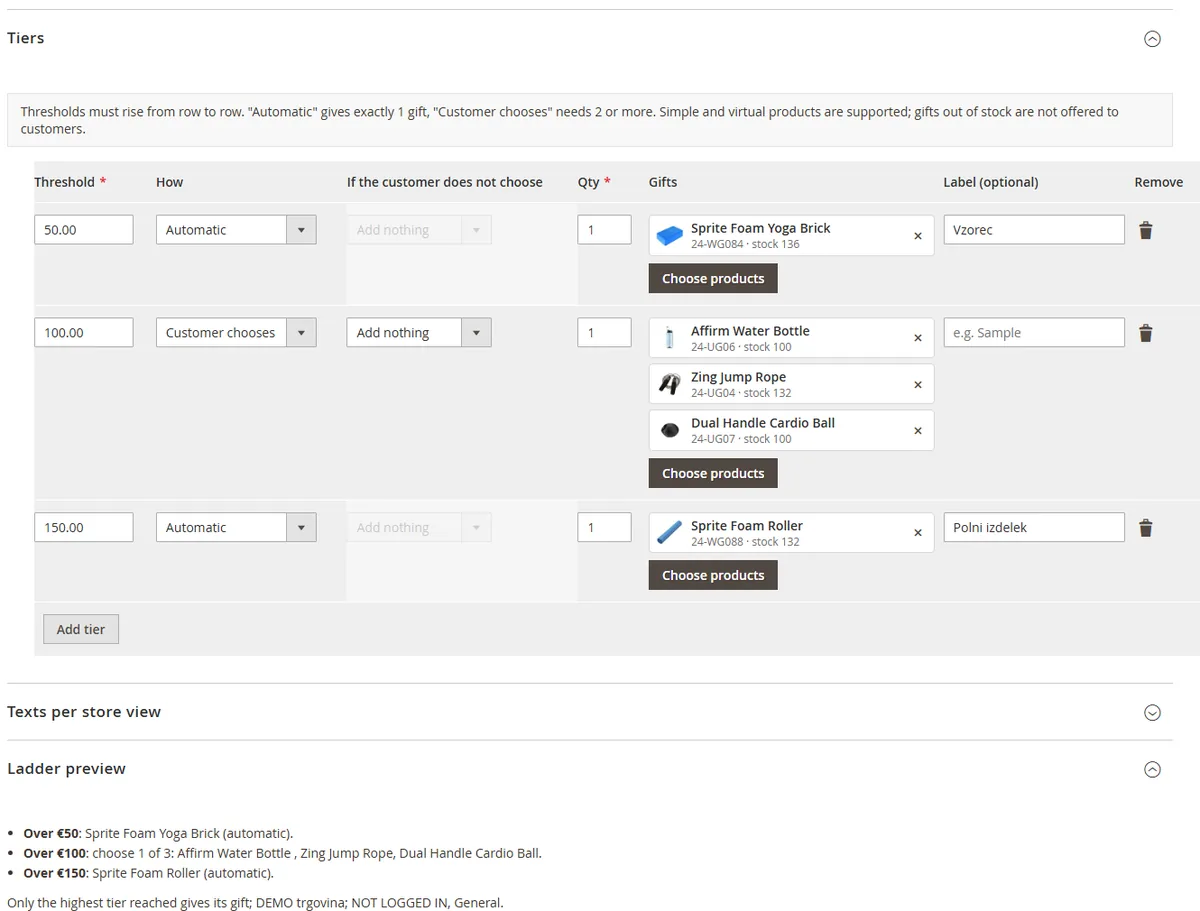Click the Label (optional) column header

pyautogui.click(x=991, y=183)
